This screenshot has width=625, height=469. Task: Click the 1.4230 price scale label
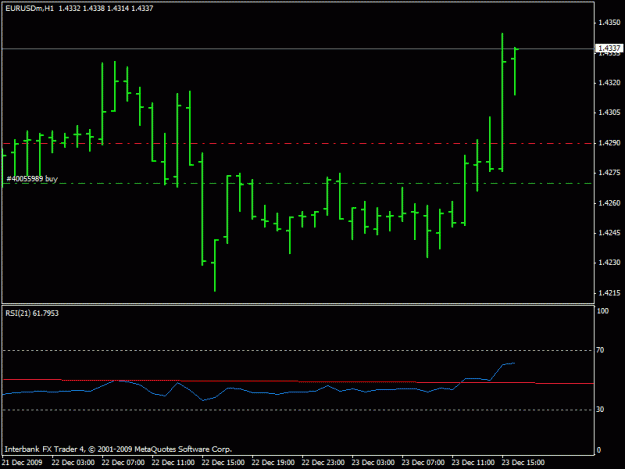pos(609,263)
